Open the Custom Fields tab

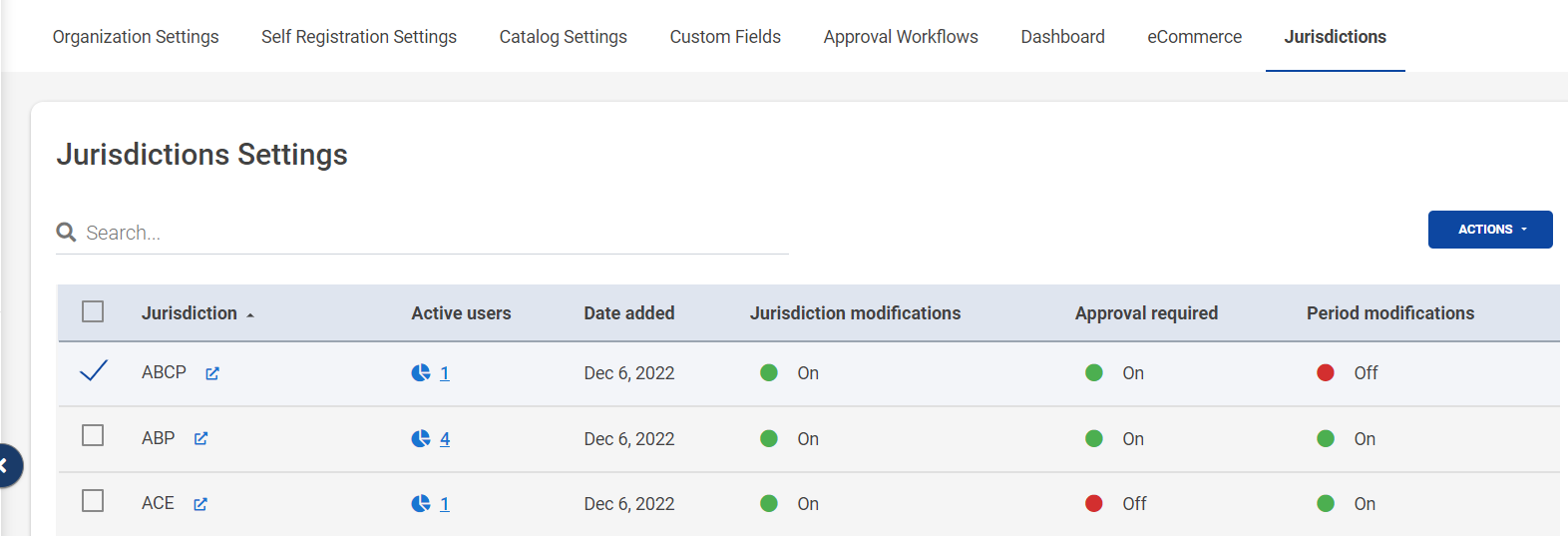pyautogui.click(x=725, y=37)
